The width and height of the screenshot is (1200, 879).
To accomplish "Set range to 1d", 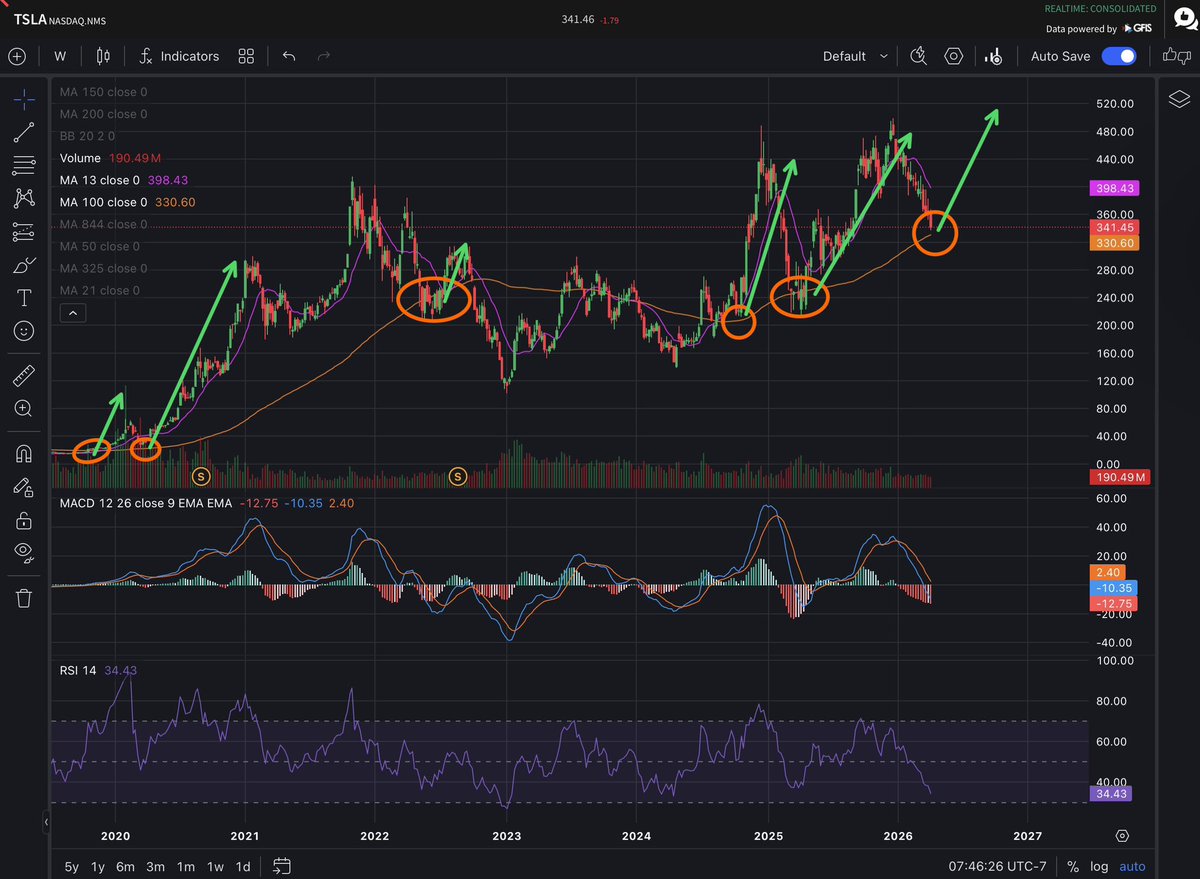I will (243, 866).
